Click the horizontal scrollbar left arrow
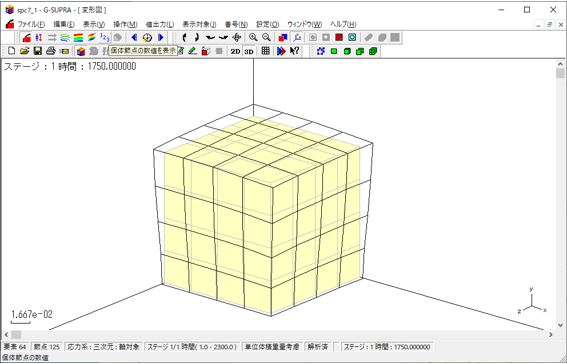The height and width of the screenshot is (364, 567). point(6,335)
